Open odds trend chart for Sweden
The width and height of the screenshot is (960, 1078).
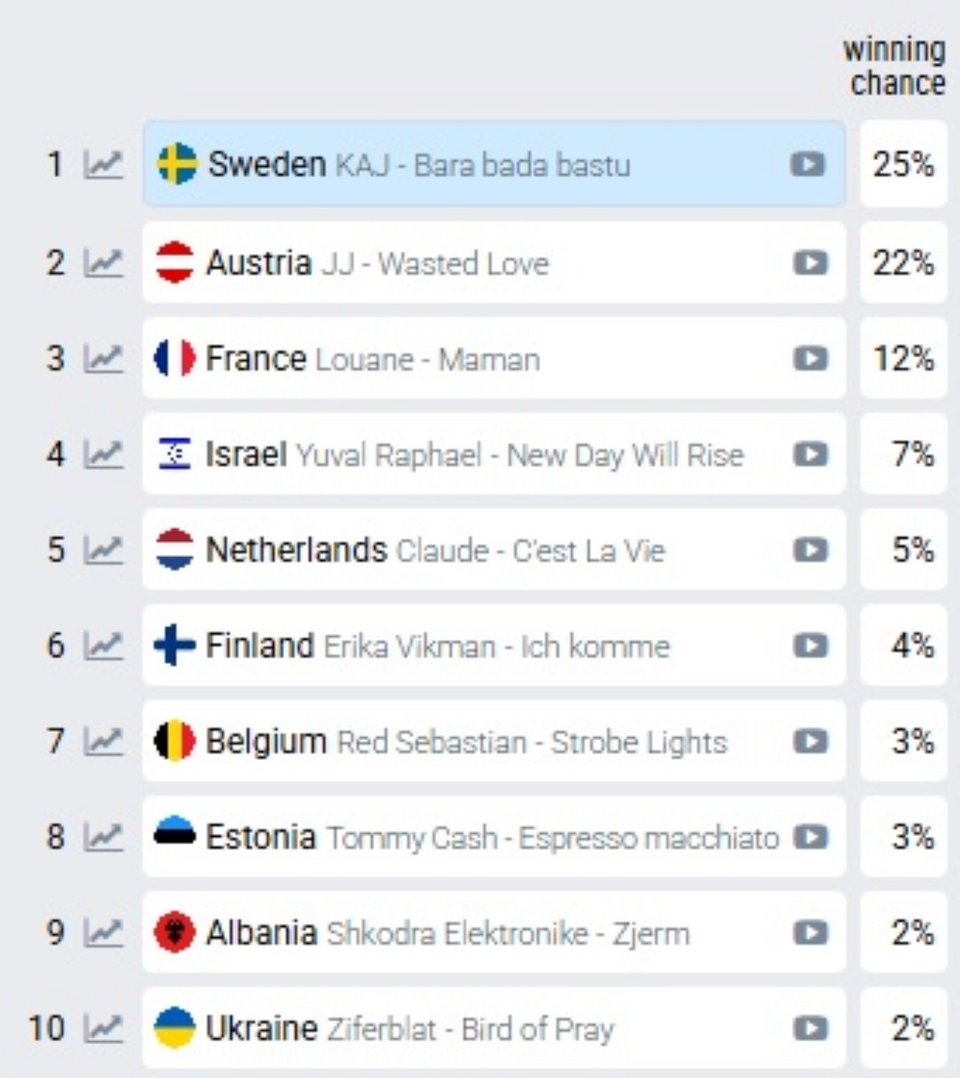[104, 164]
